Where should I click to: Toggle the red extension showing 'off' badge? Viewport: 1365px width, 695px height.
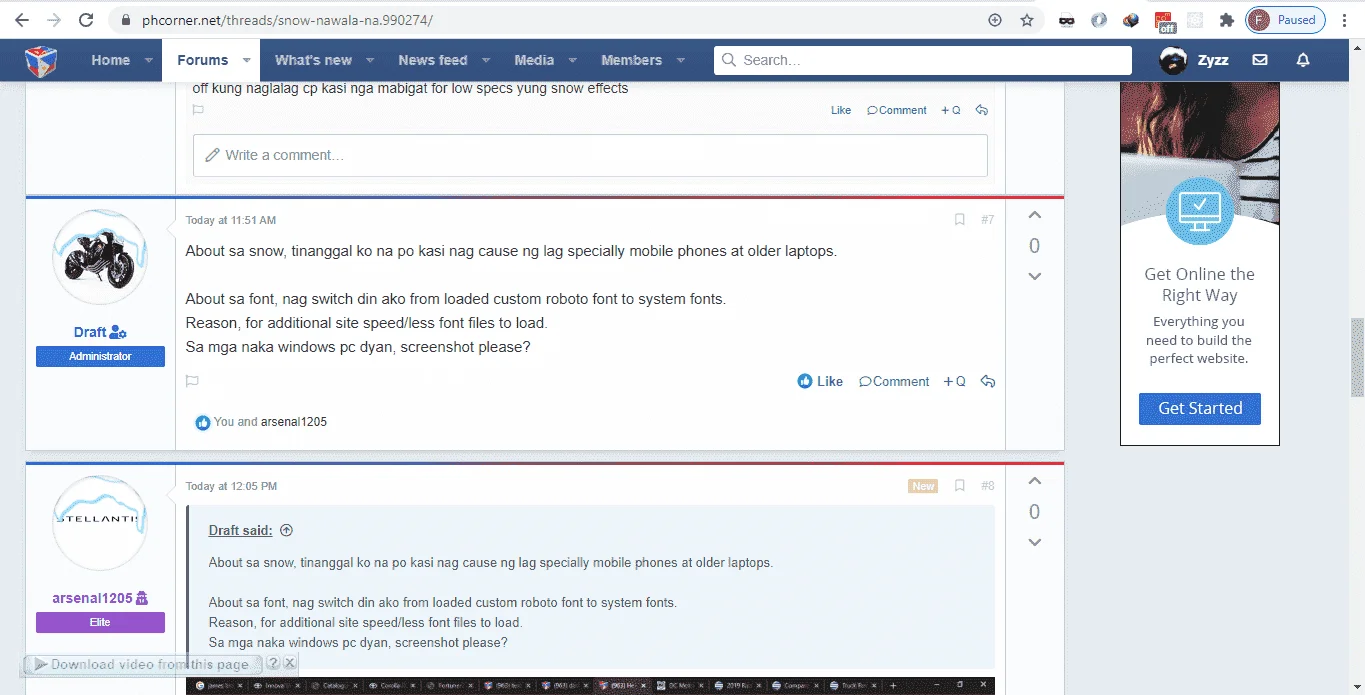click(1163, 21)
